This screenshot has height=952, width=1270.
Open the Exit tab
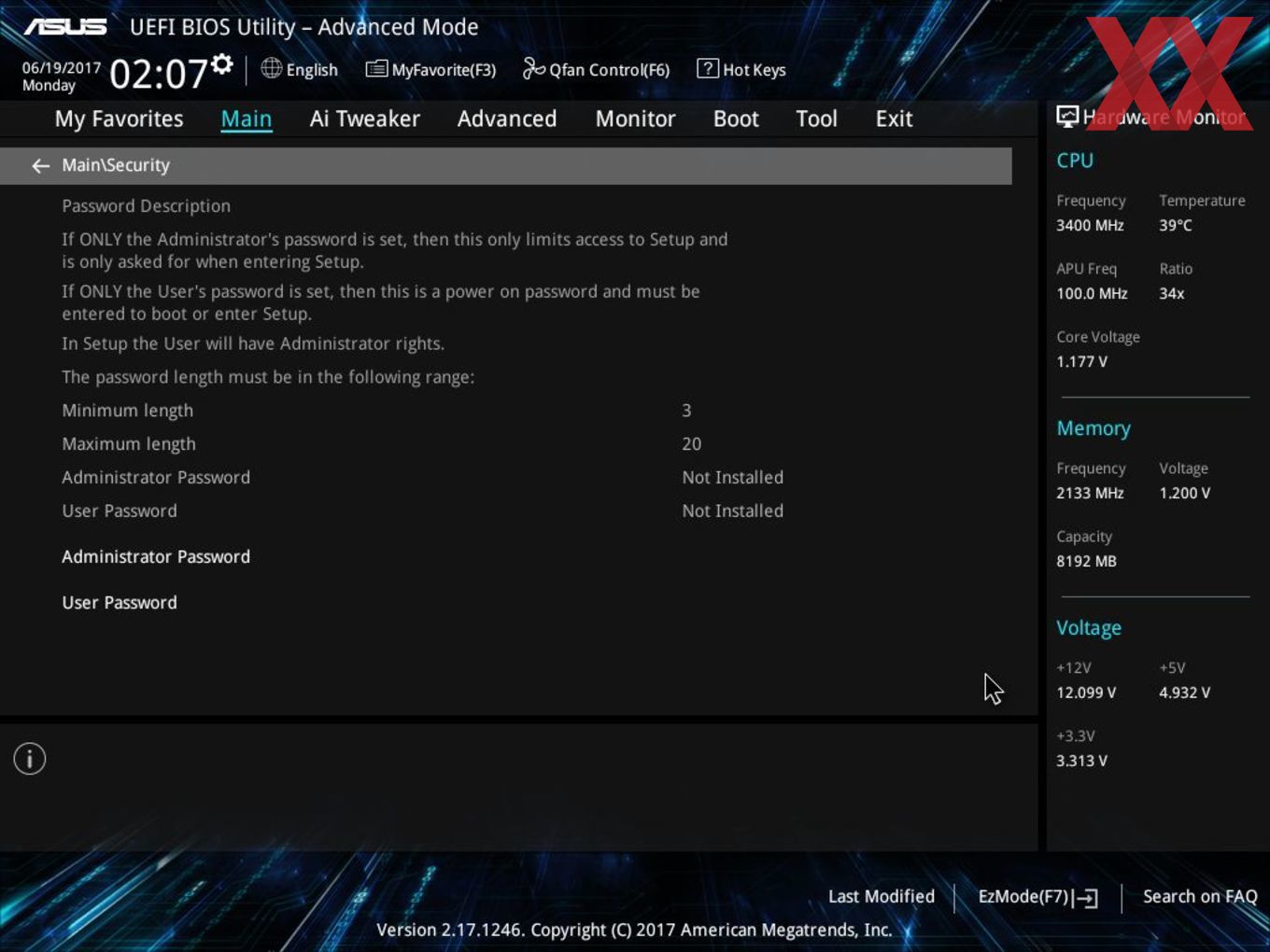(x=894, y=119)
